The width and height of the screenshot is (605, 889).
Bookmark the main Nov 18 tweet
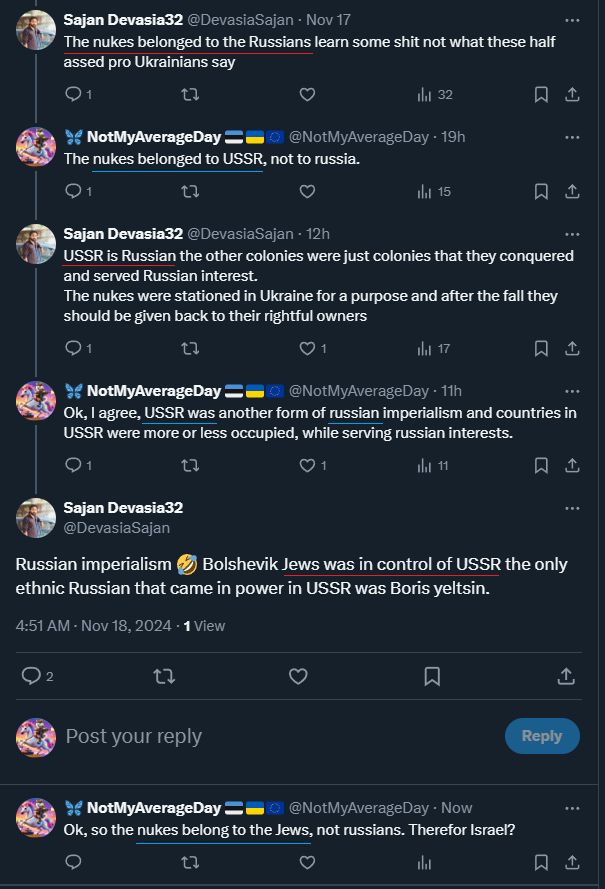(432, 677)
